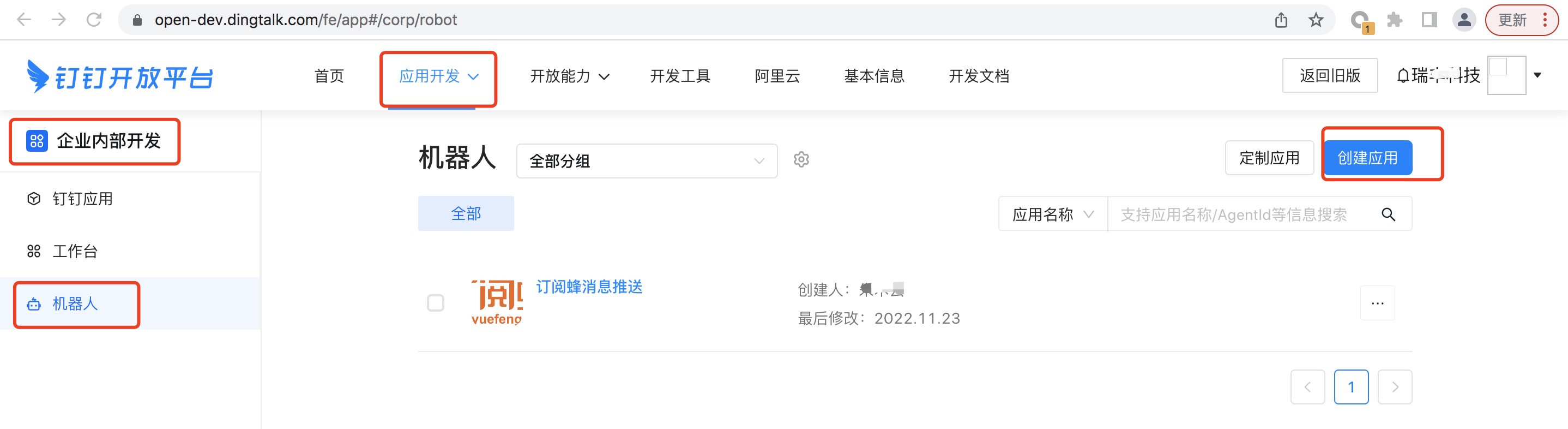Screen dimensions: 1568x429
Task: Click the DingTalk Open Platform logo
Action: (120, 77)
